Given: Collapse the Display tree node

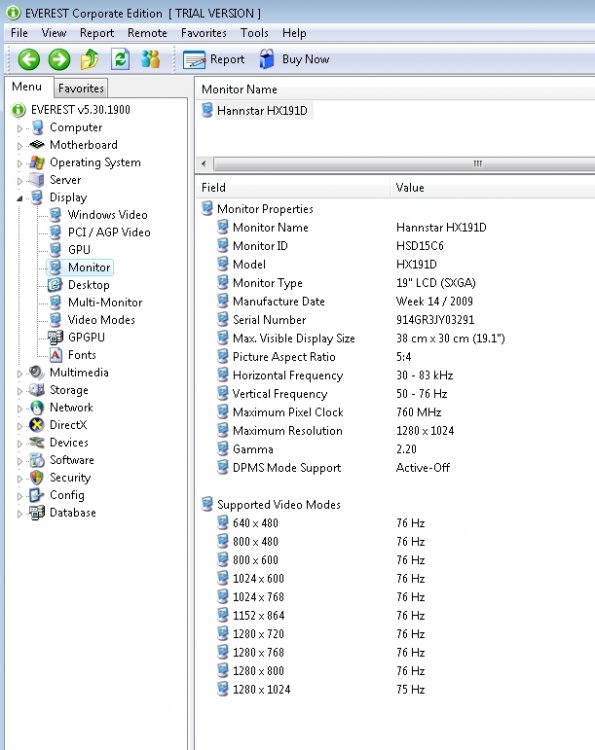Looking at the screenshot, I should [20, 198].
